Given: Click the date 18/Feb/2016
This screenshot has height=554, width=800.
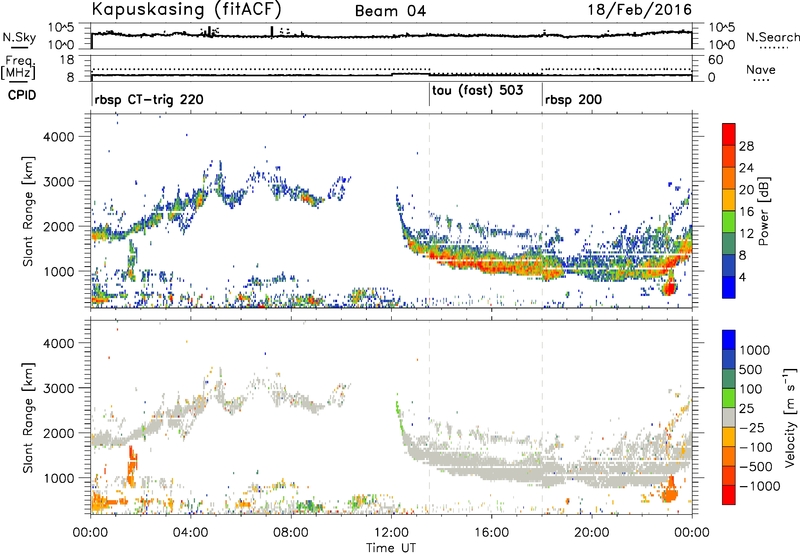Looking at the screenshot, I should pyautogui.click(x=640, y=9).
